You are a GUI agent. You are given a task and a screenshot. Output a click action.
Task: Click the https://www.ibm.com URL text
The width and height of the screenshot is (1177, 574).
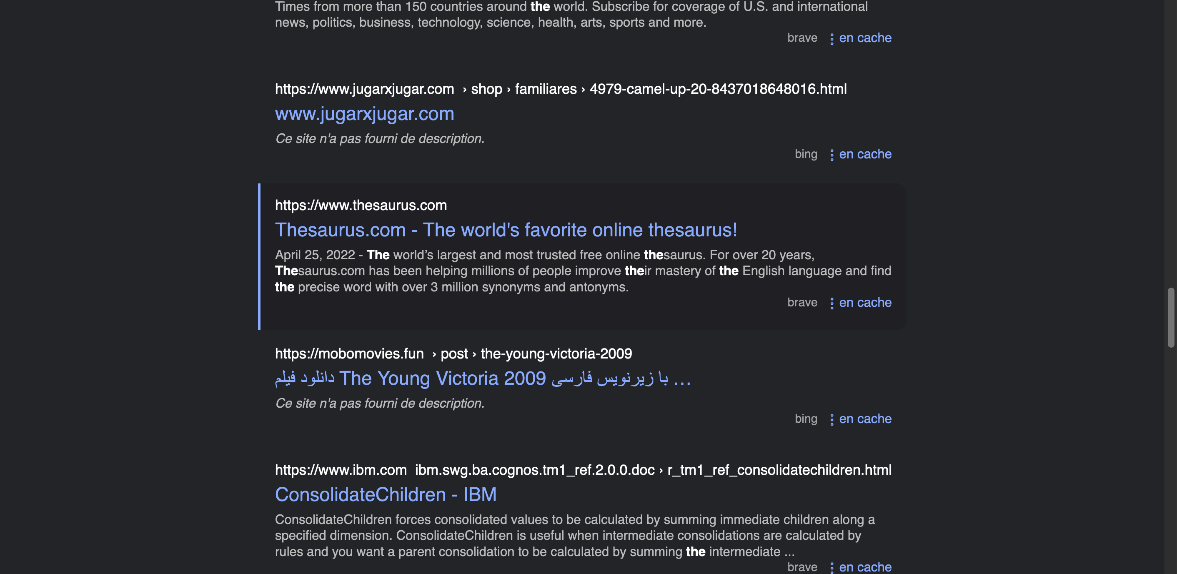pos(340,470)
